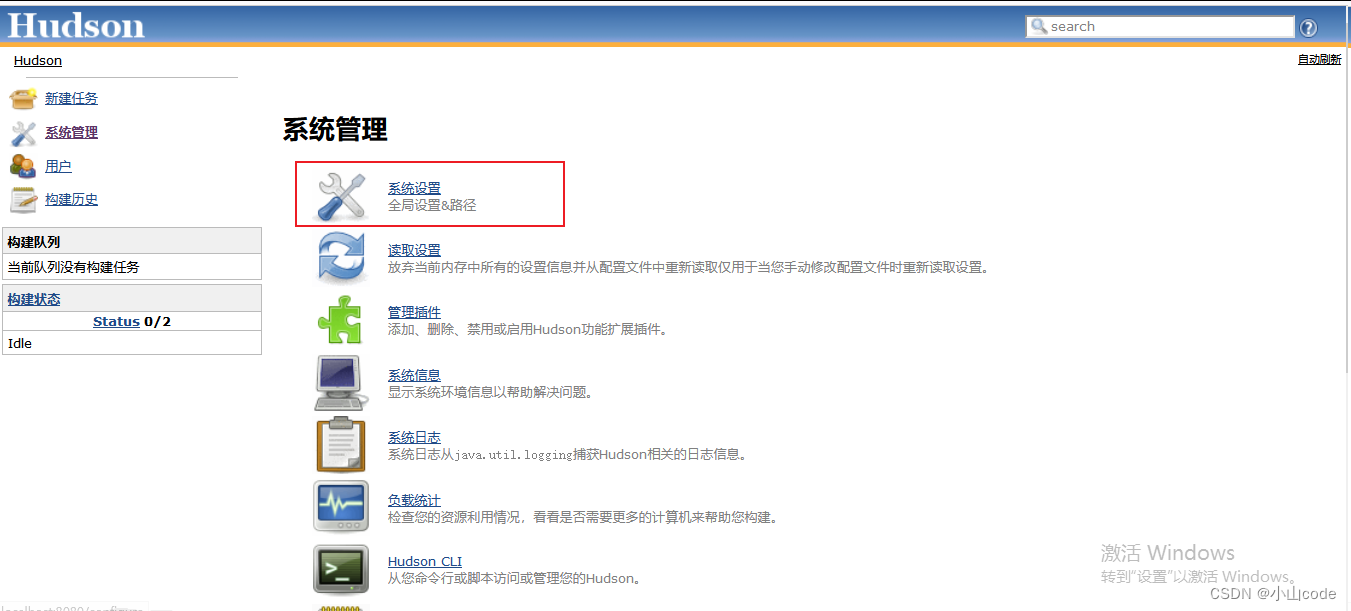
Task: Open 系统管理 link in sidebar
Action: tap(71, 132)
